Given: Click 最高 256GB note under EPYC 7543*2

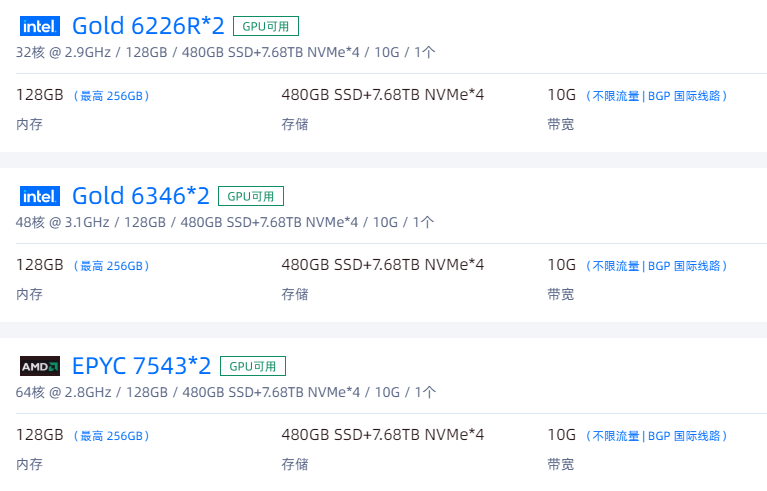Looking at the screenshot, I should pyautogui.click(x=114, y=436).
